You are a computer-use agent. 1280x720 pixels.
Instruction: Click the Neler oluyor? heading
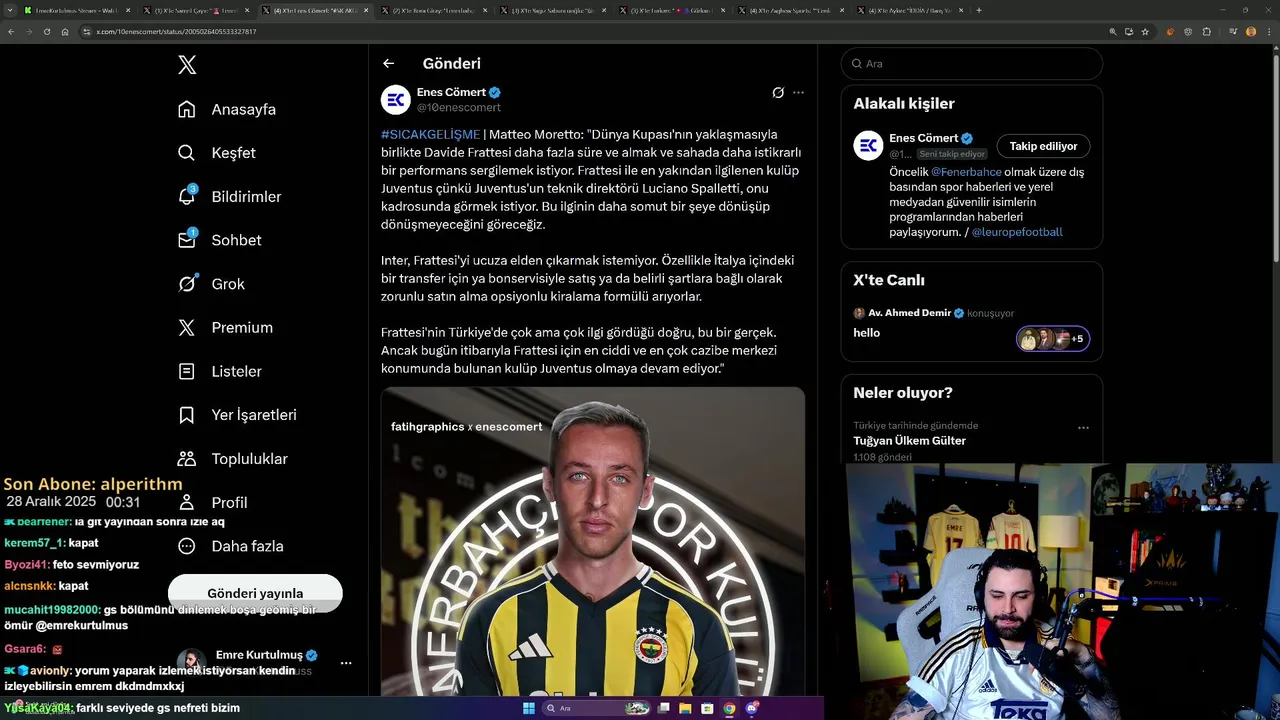tap(903, 393)
